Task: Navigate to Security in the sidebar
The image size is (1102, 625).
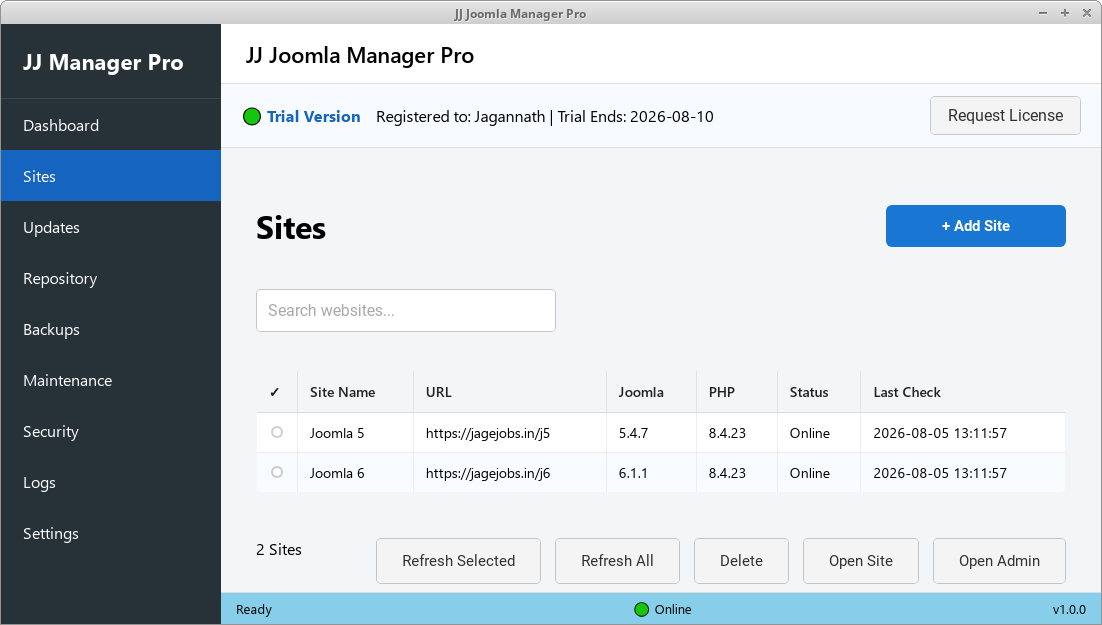Action: [x=111, y=432]
